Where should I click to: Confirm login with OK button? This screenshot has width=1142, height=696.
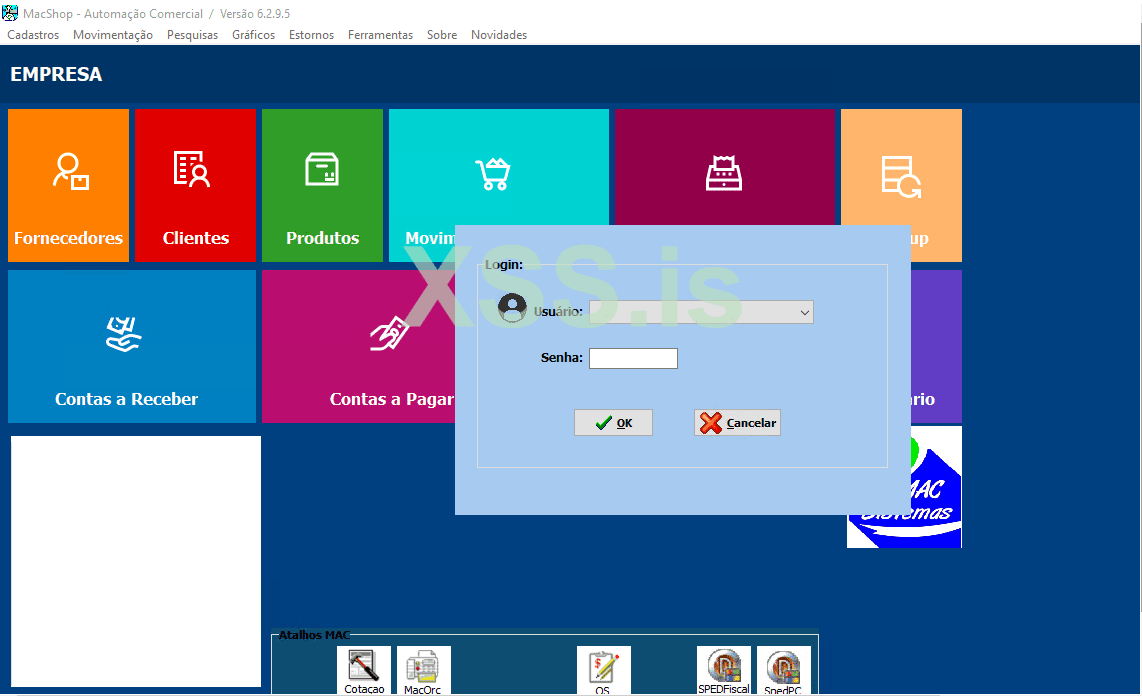tap(613, 423)
